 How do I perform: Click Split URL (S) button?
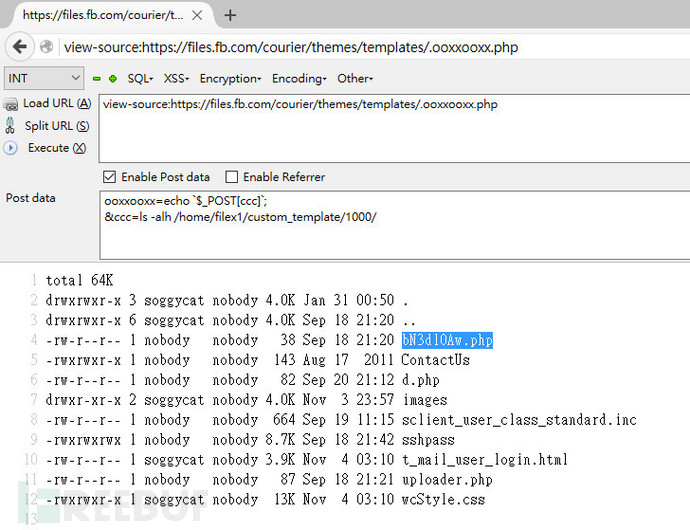pos(57,126)
